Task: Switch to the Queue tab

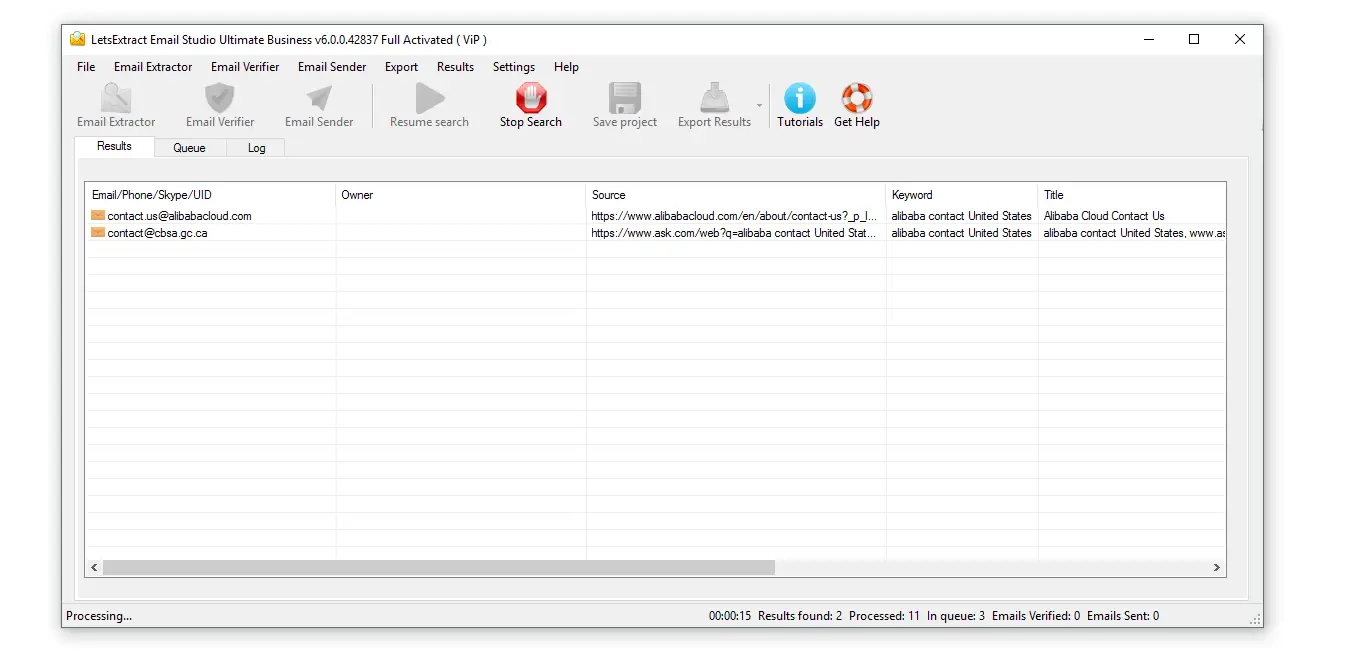Action: click(x=190, y=147)
